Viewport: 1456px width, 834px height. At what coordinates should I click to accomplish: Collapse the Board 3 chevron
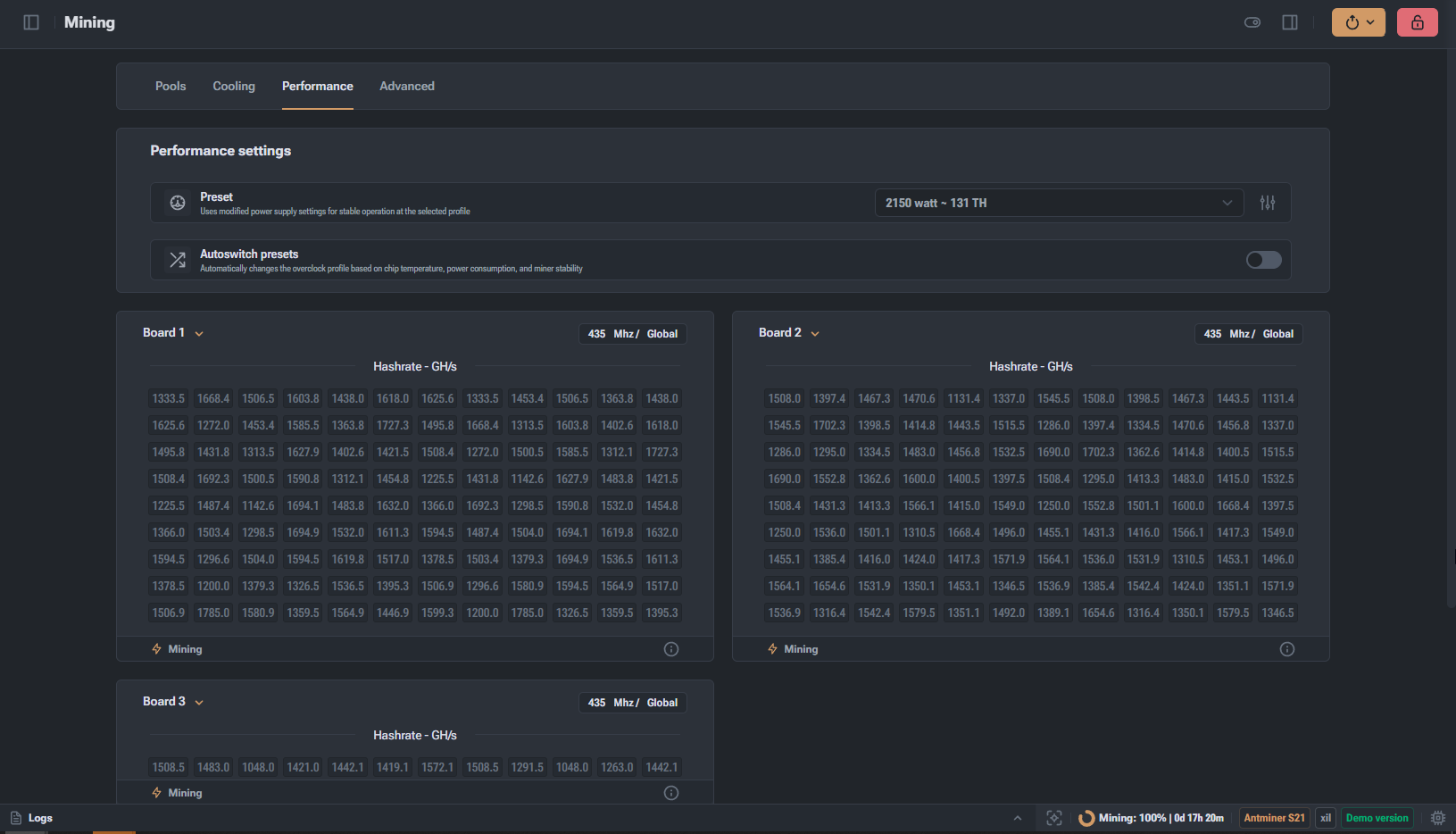coord(199,702)
